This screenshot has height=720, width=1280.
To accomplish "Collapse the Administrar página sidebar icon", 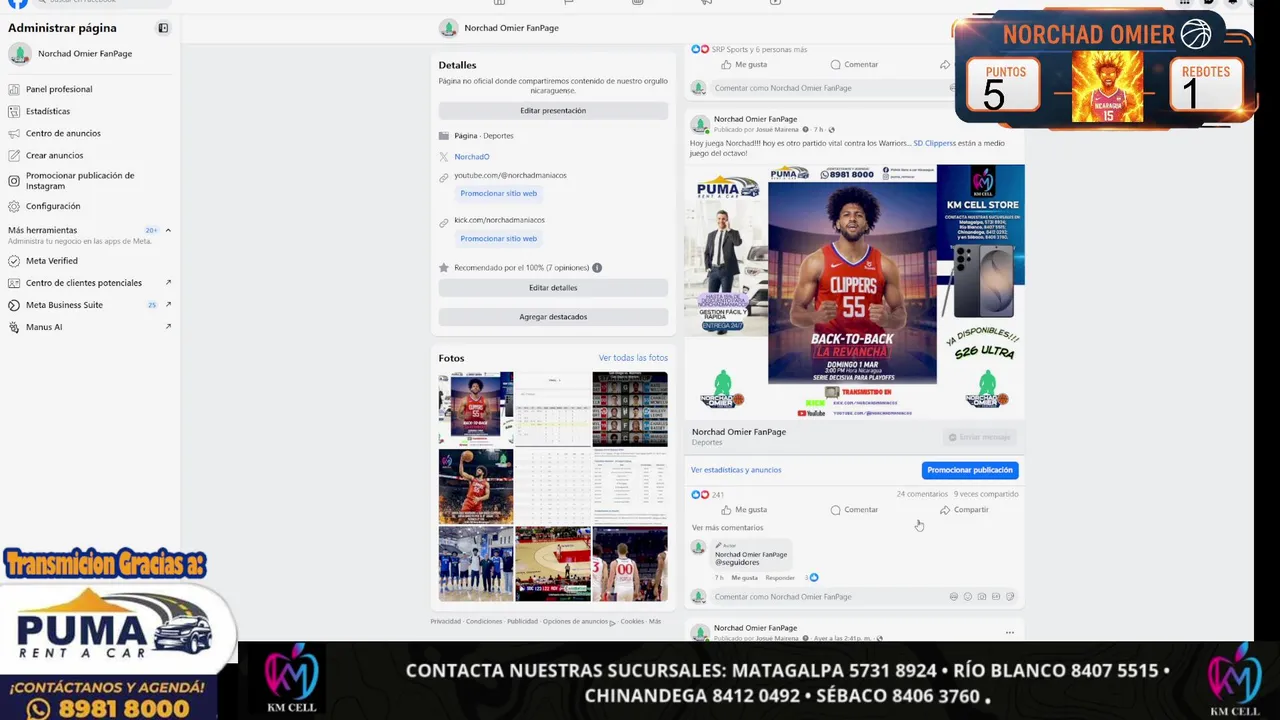I will tap(163, 28).
